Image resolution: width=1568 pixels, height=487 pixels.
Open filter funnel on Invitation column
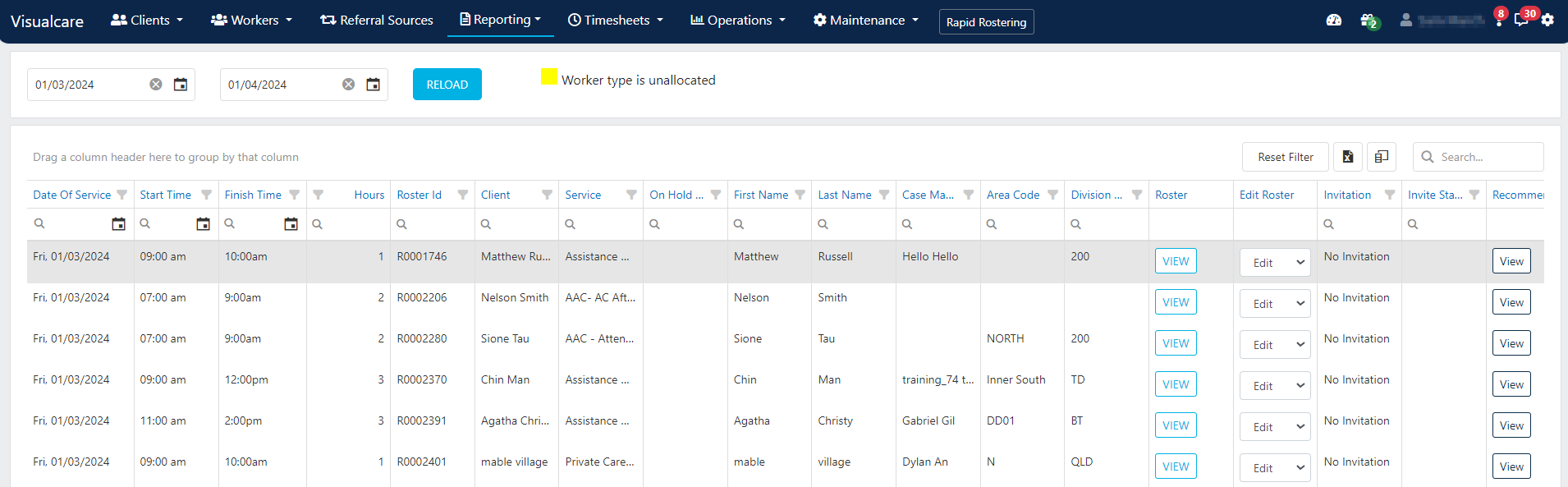[1390, 195]
